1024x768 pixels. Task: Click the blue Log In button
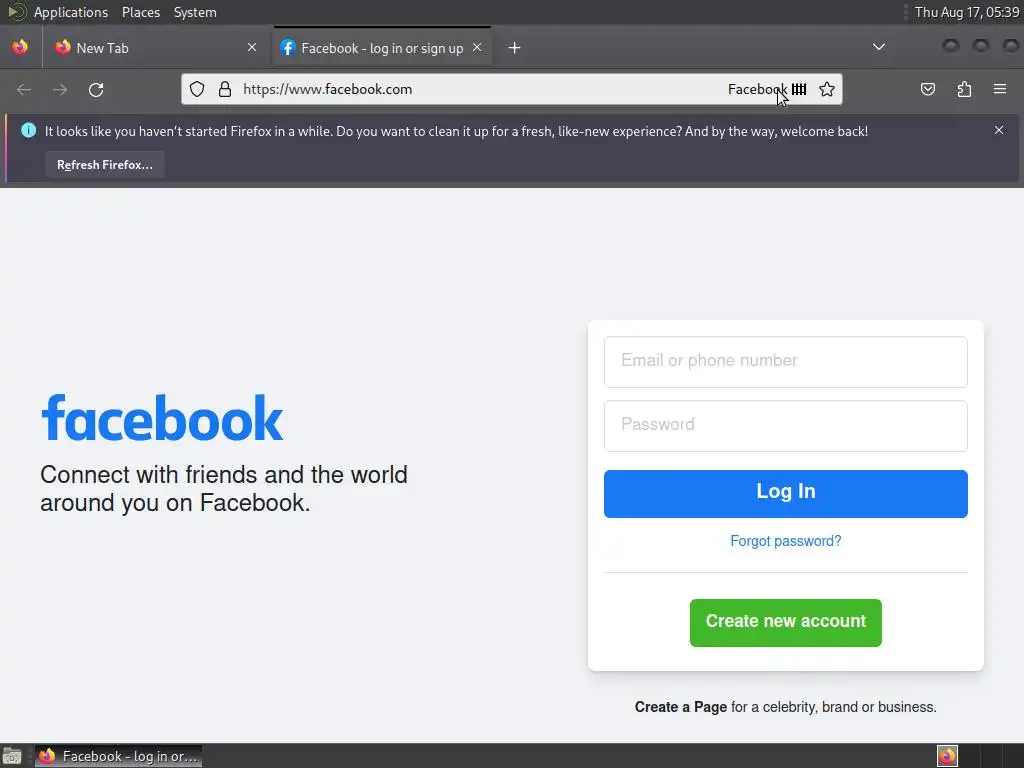pyautogui.click(x=786, y=494)
